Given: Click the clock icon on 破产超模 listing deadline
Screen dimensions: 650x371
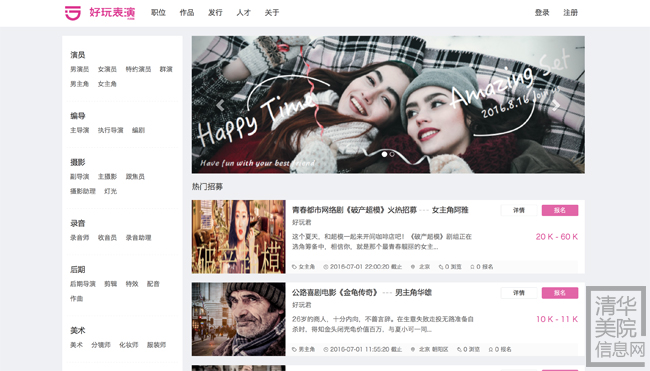Looking at the screenshot, I should [x=326, y=267].
